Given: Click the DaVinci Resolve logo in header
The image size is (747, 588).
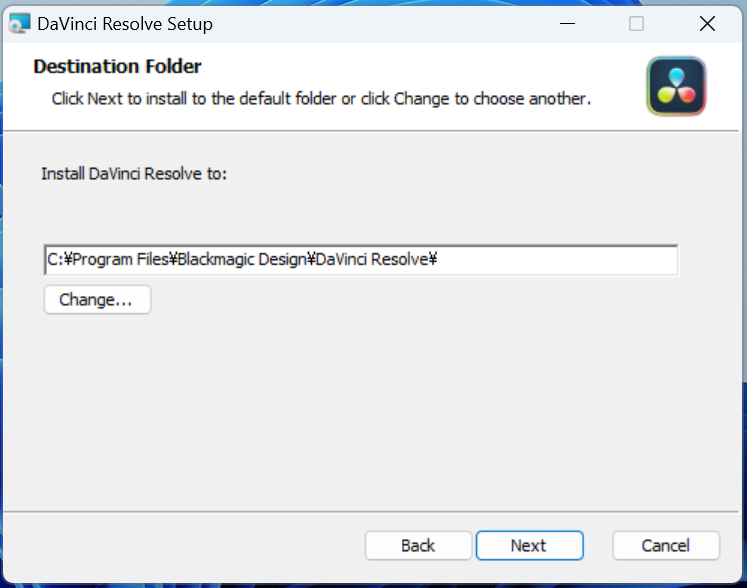Looking at the screenshot, I should 676,86.
